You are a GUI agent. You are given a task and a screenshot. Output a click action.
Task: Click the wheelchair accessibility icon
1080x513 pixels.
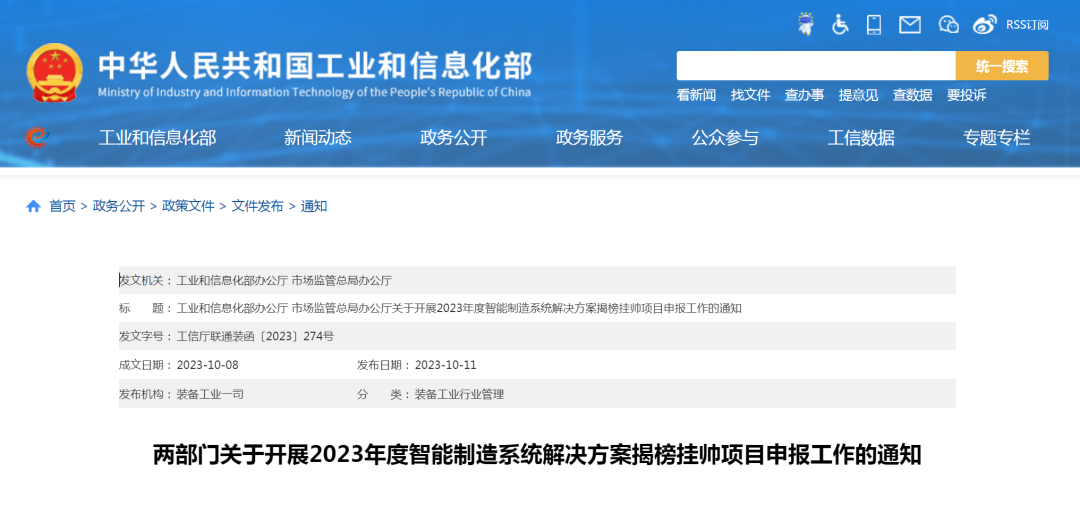[840, 24]
